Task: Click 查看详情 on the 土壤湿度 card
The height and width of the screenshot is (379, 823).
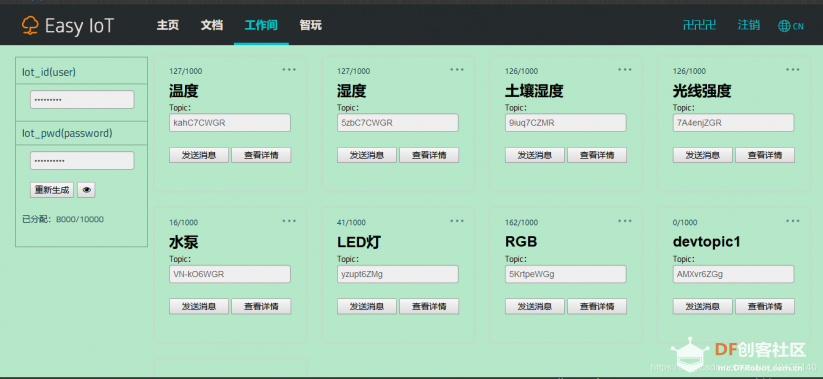Action: click(x=597, y=155)
